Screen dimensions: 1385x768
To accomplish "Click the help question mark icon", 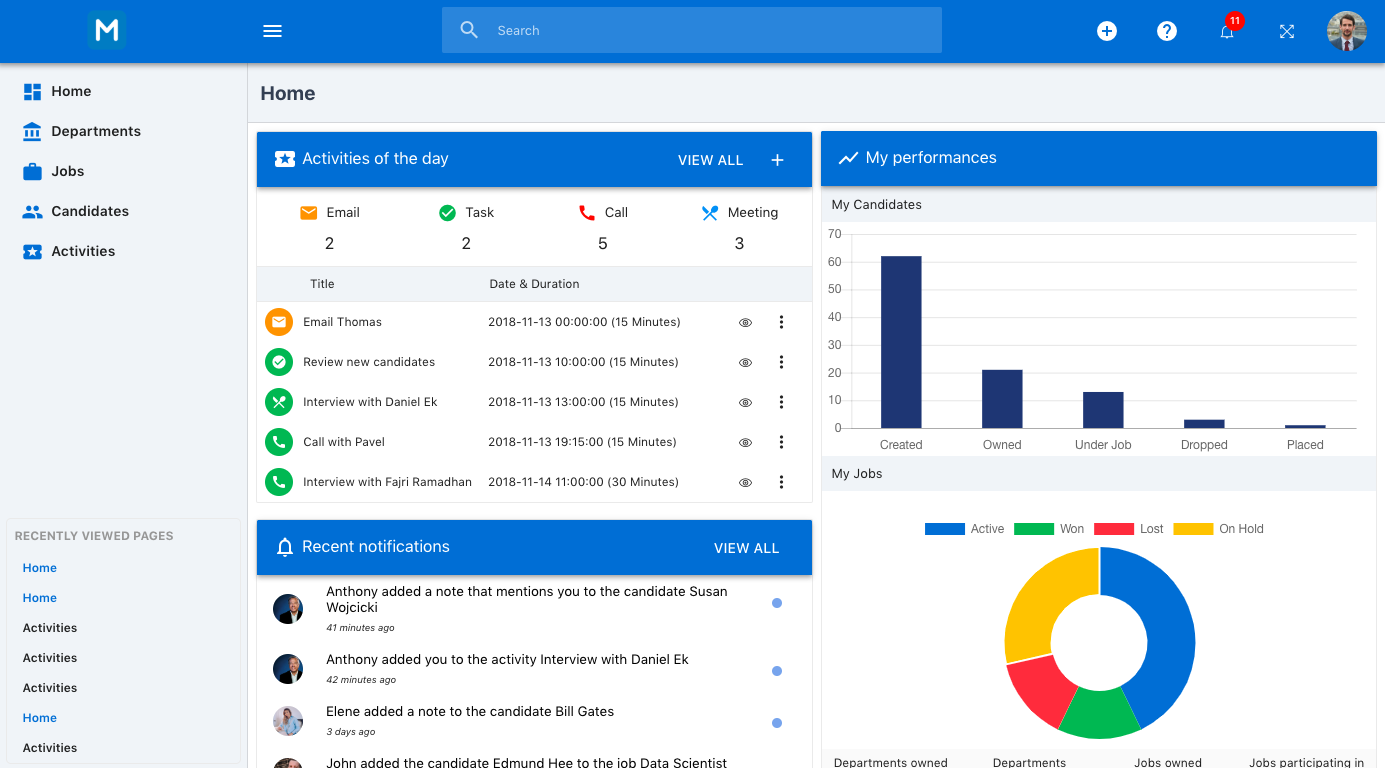I will click(1167, 31).
